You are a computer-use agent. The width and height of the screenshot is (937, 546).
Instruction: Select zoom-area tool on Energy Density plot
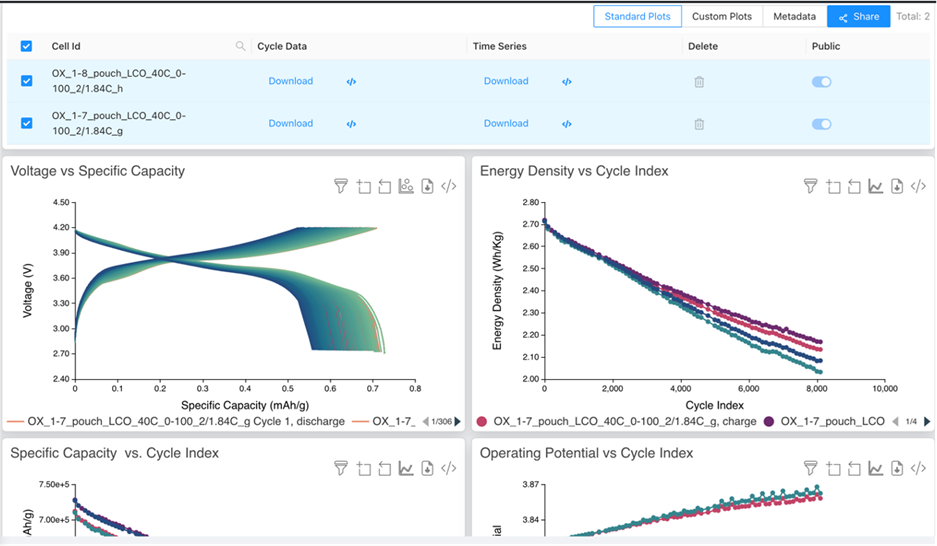[x=833, y=186]
